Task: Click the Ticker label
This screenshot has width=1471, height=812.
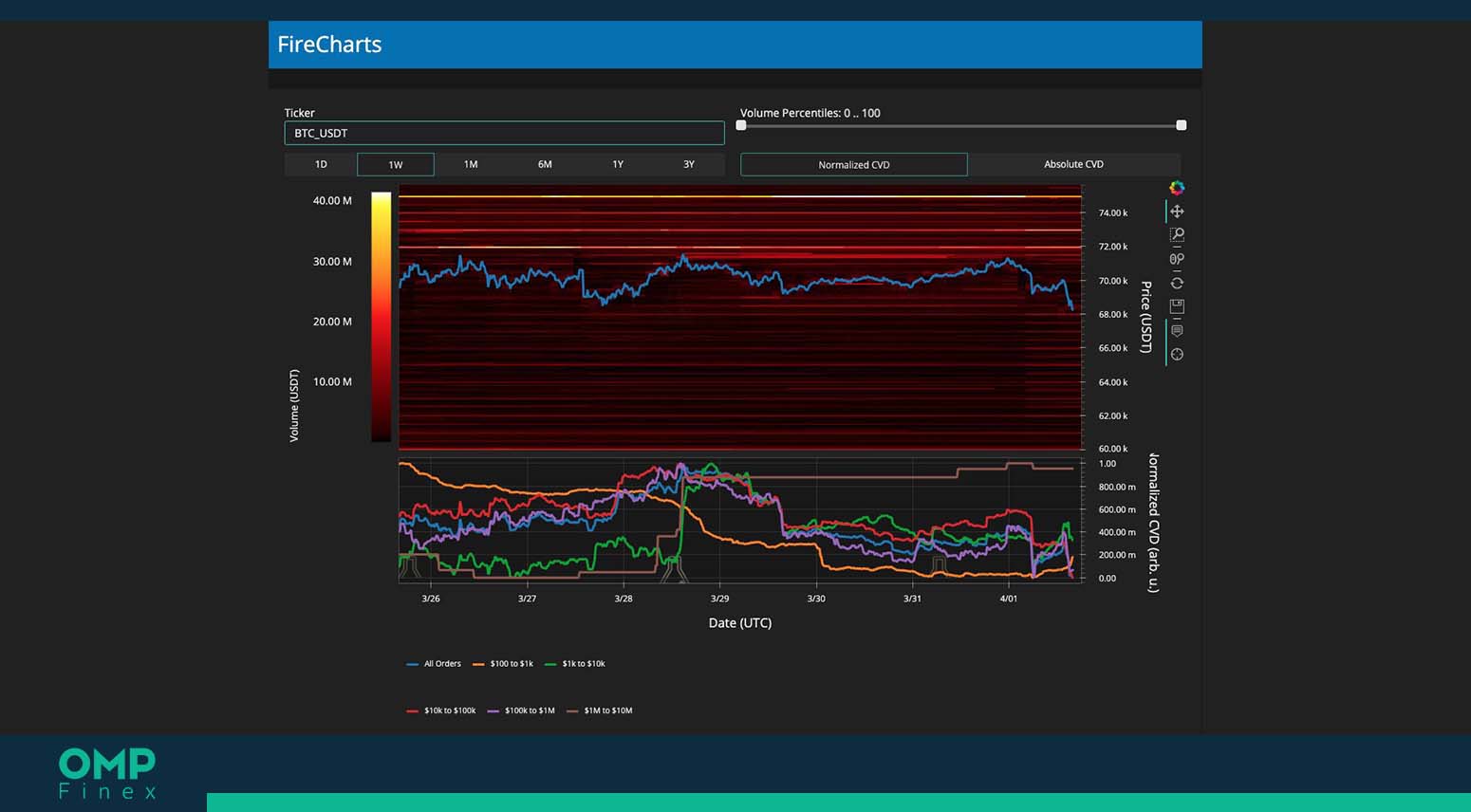Action: coord(300,113)
